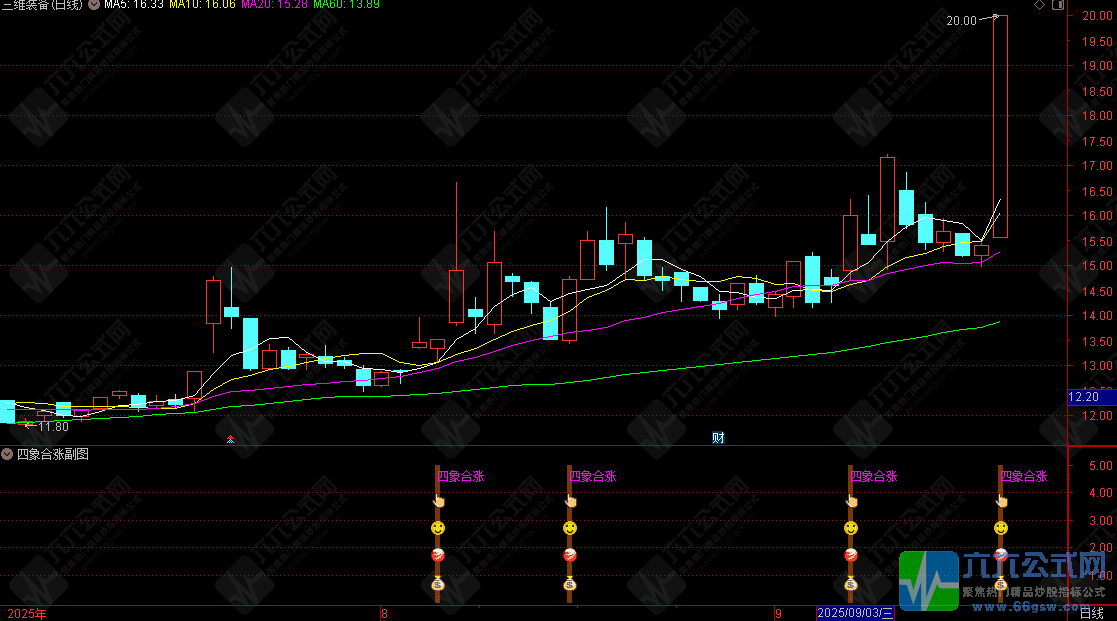Select the 日线 period tab
Image resolution: width=1117 pixels, height=621 pixels.
pyautogui.click(x=1091, y=613)
